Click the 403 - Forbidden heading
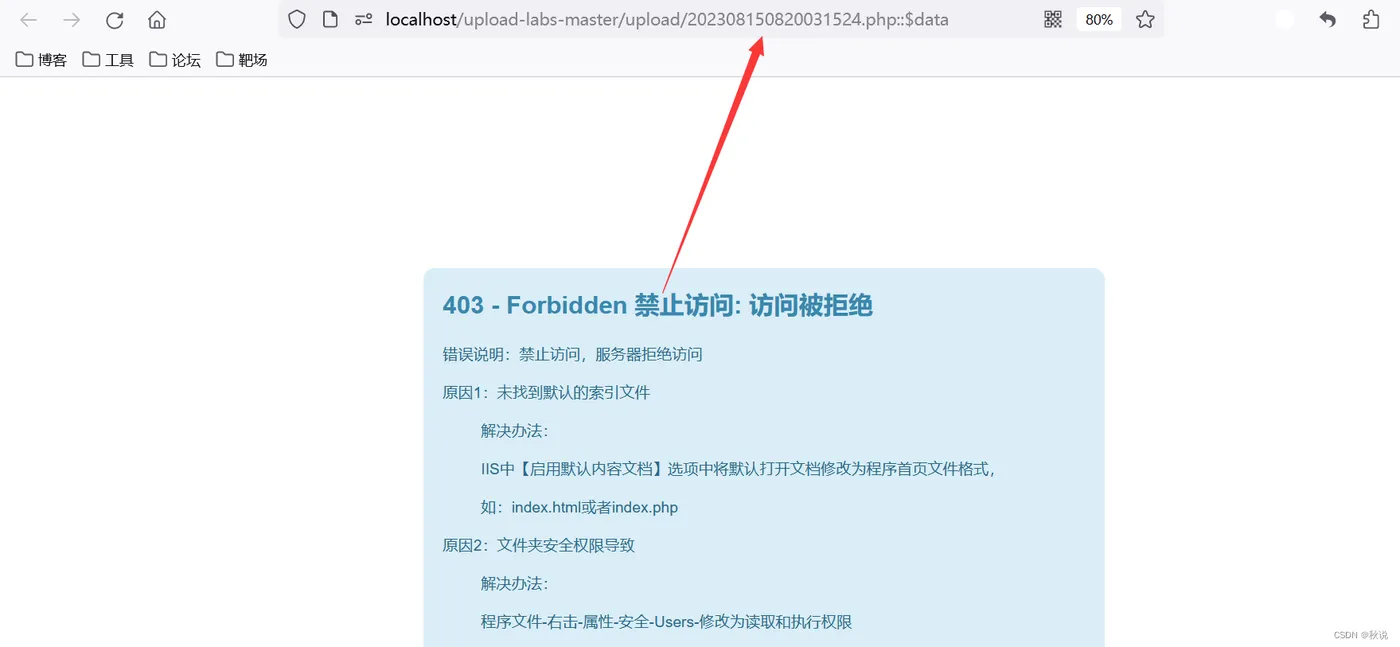Image resolution: width=1400 pixels, height=647 pixels. (658, 305)
